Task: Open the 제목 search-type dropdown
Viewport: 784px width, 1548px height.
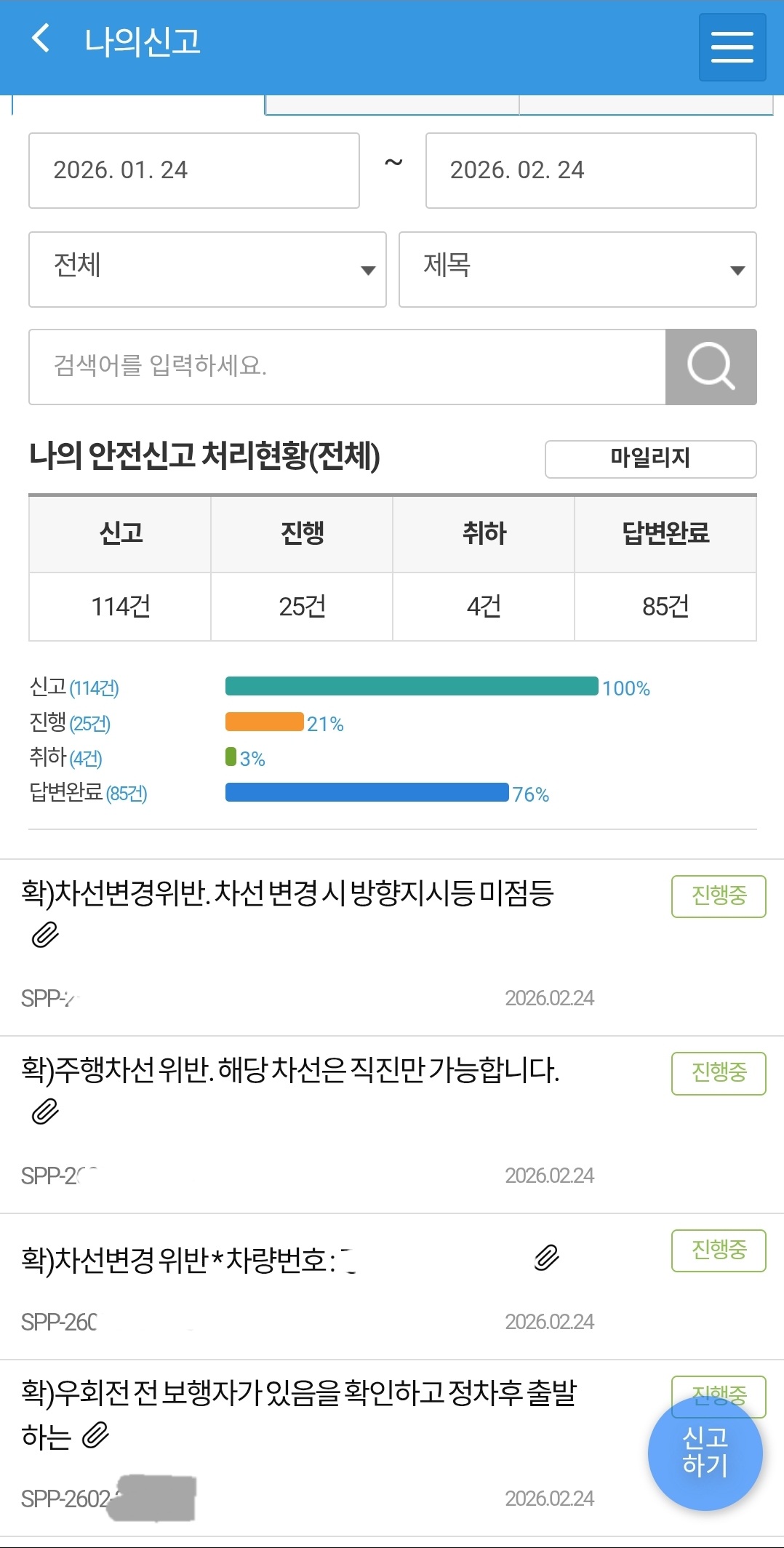Action: tap(577, 269)
